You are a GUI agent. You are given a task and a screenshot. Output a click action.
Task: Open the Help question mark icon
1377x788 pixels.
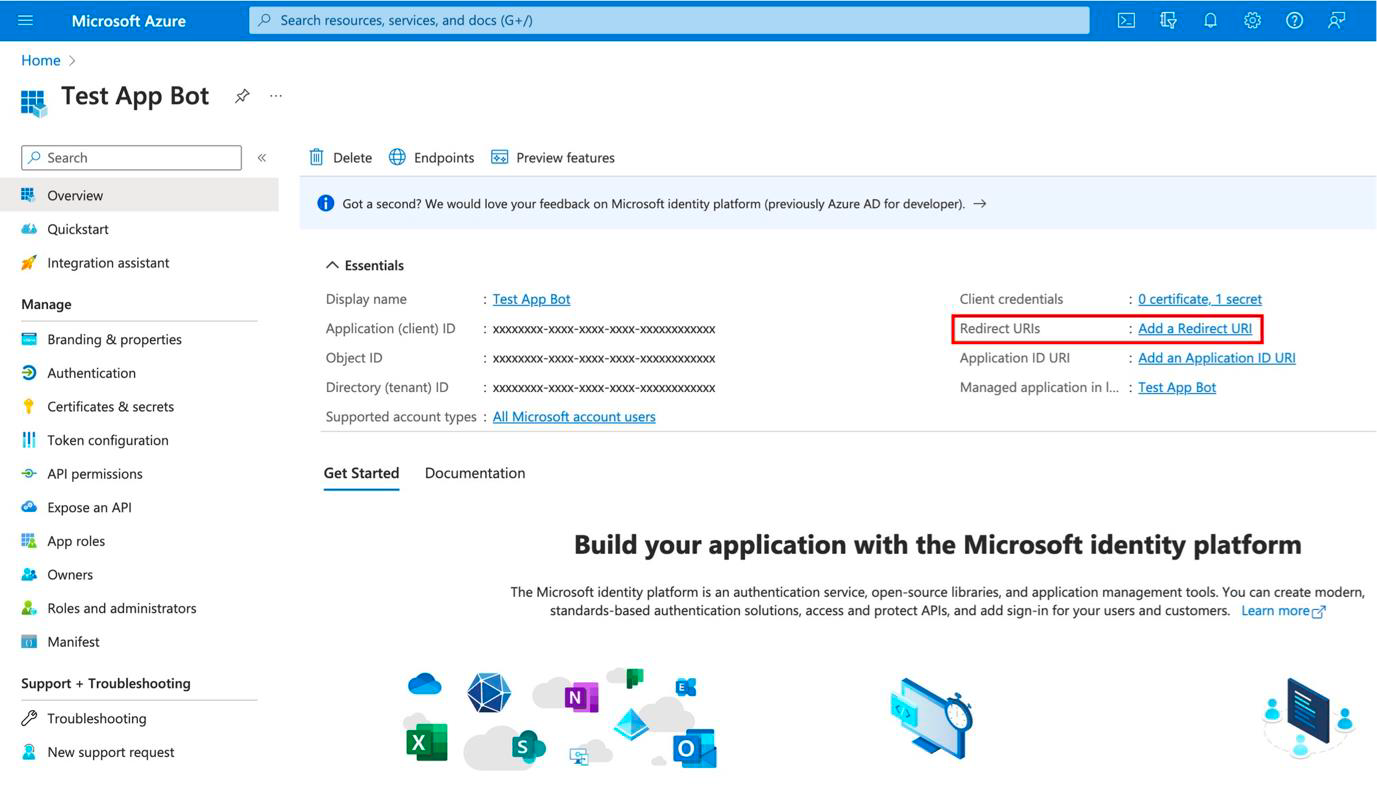[x=1294, y=20]
